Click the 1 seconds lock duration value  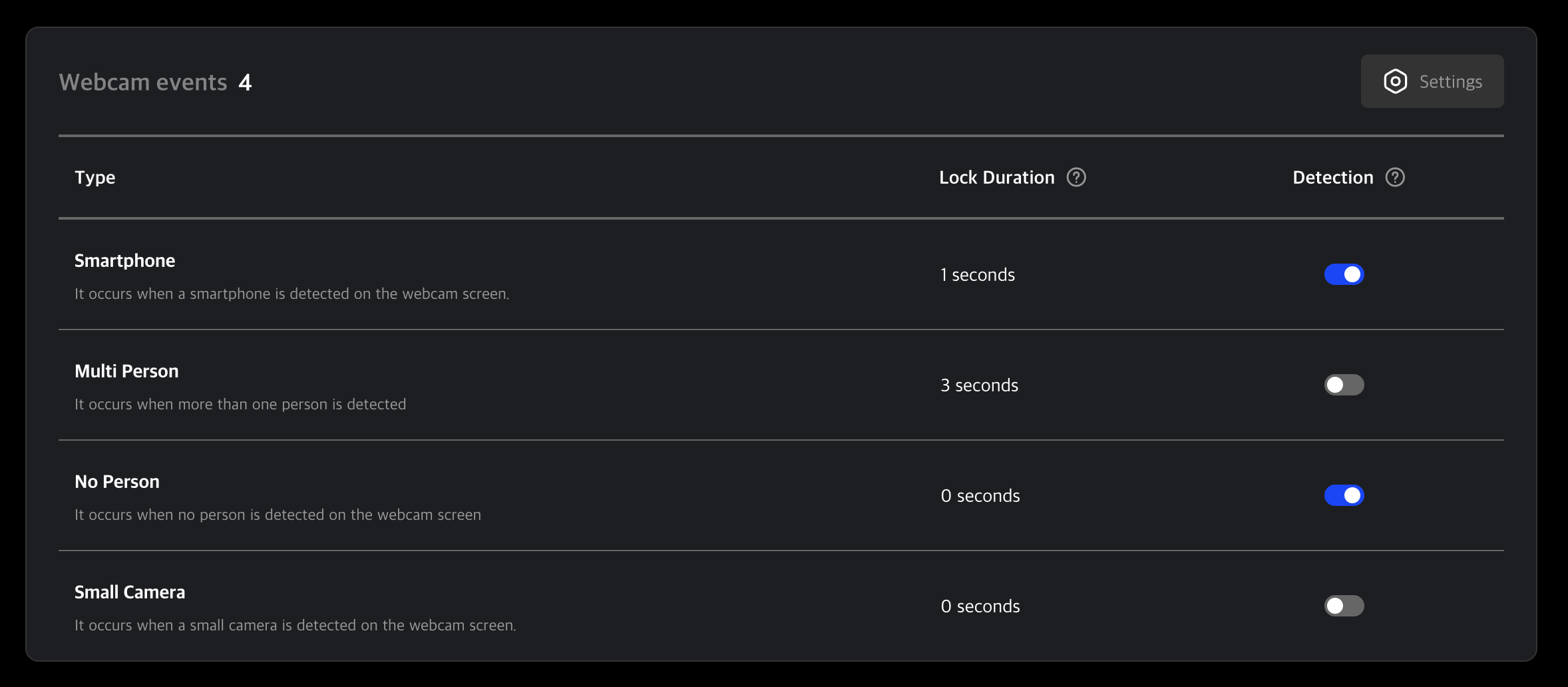(x=978, y=275)
